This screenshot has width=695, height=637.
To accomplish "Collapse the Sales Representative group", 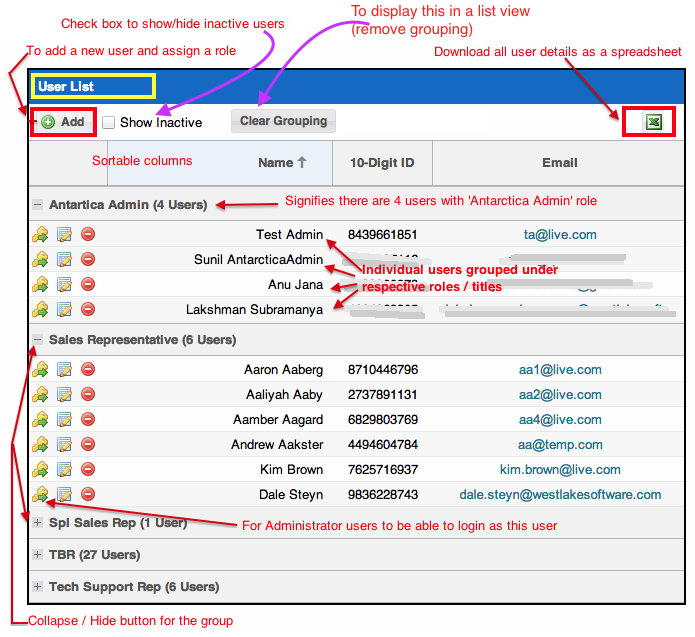I will [38, 340].
